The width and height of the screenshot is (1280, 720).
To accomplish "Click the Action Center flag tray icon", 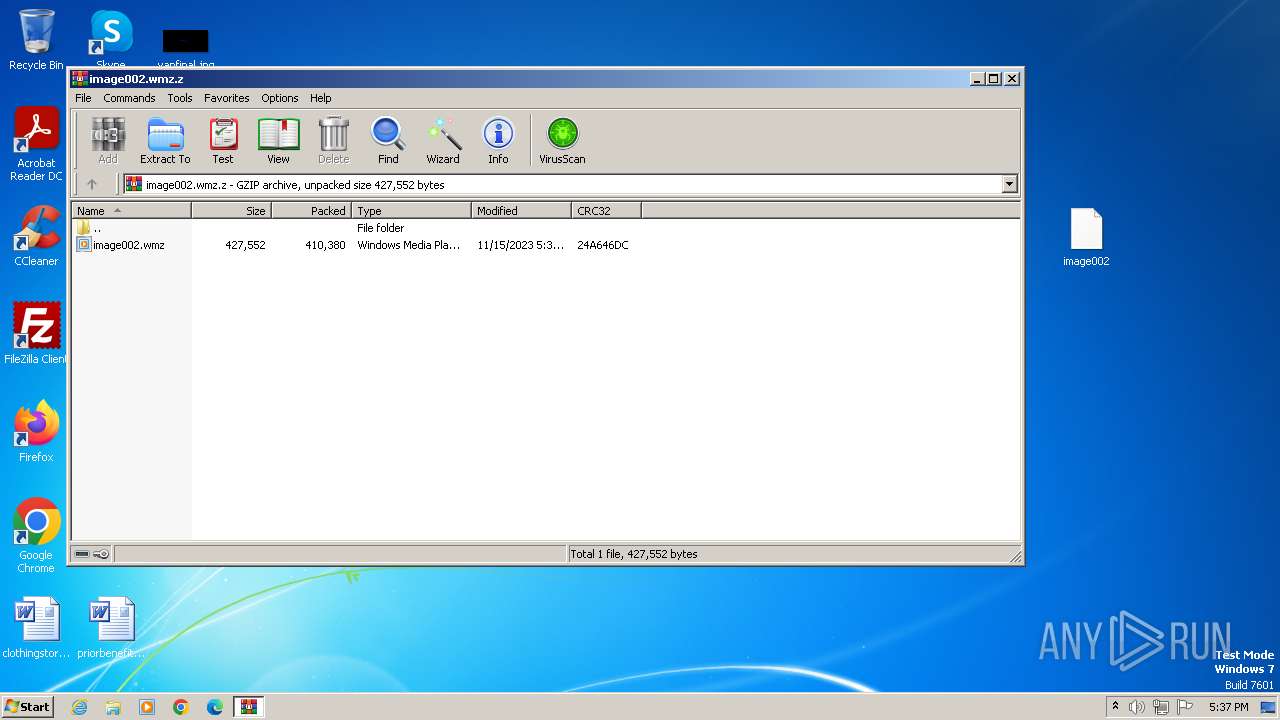I will click(x=1185, y=707).
